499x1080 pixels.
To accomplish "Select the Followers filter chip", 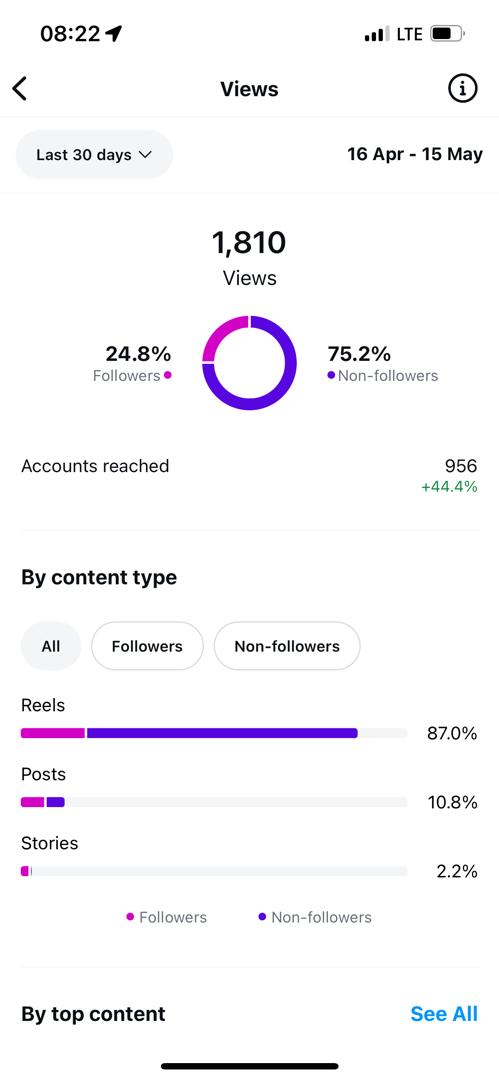I will tap(147, 646).
